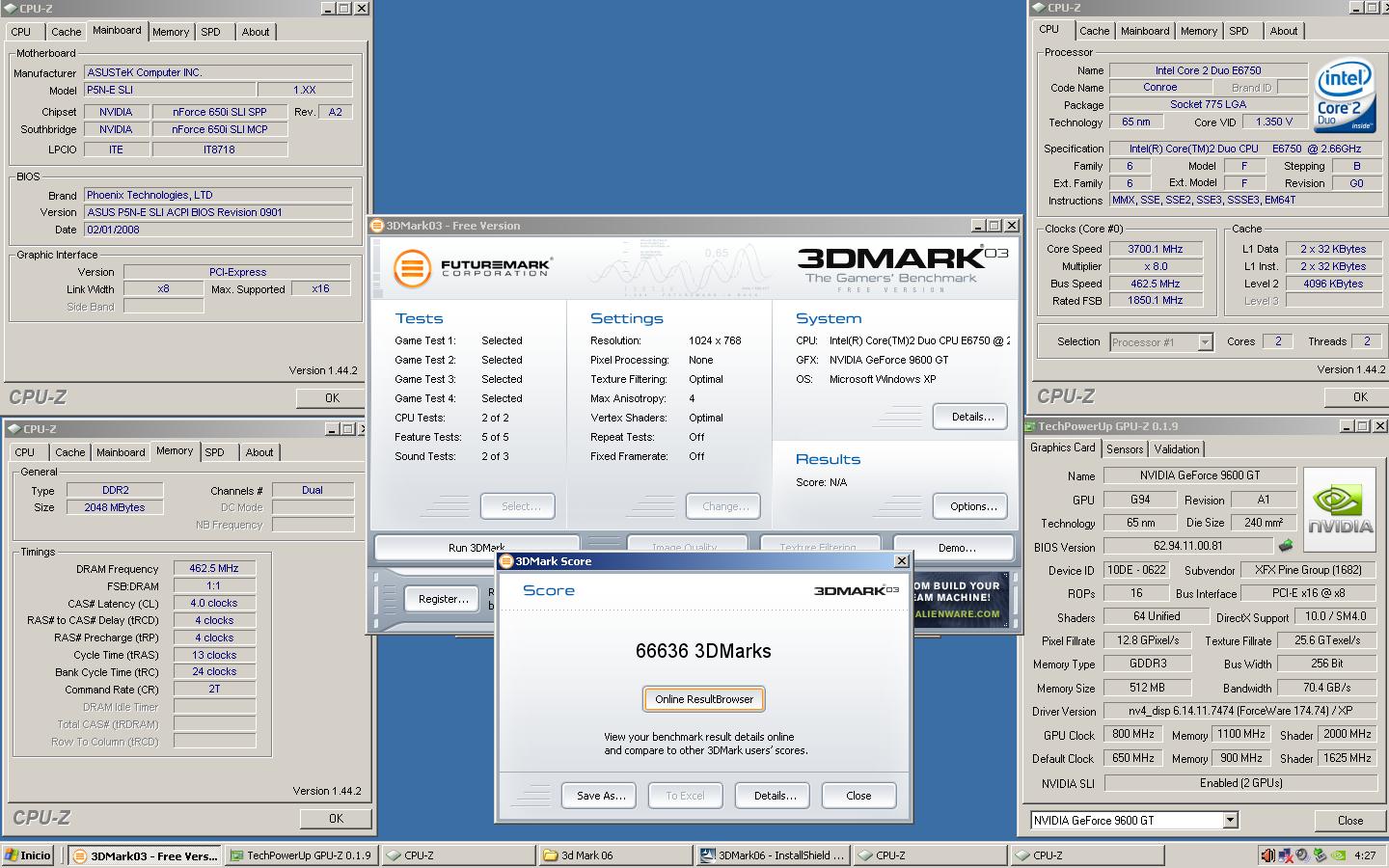Image resolution: width=1389 pixels, height=868 pixels.
Task: Click the Demo button in 3DMark03
Action: 956,547
